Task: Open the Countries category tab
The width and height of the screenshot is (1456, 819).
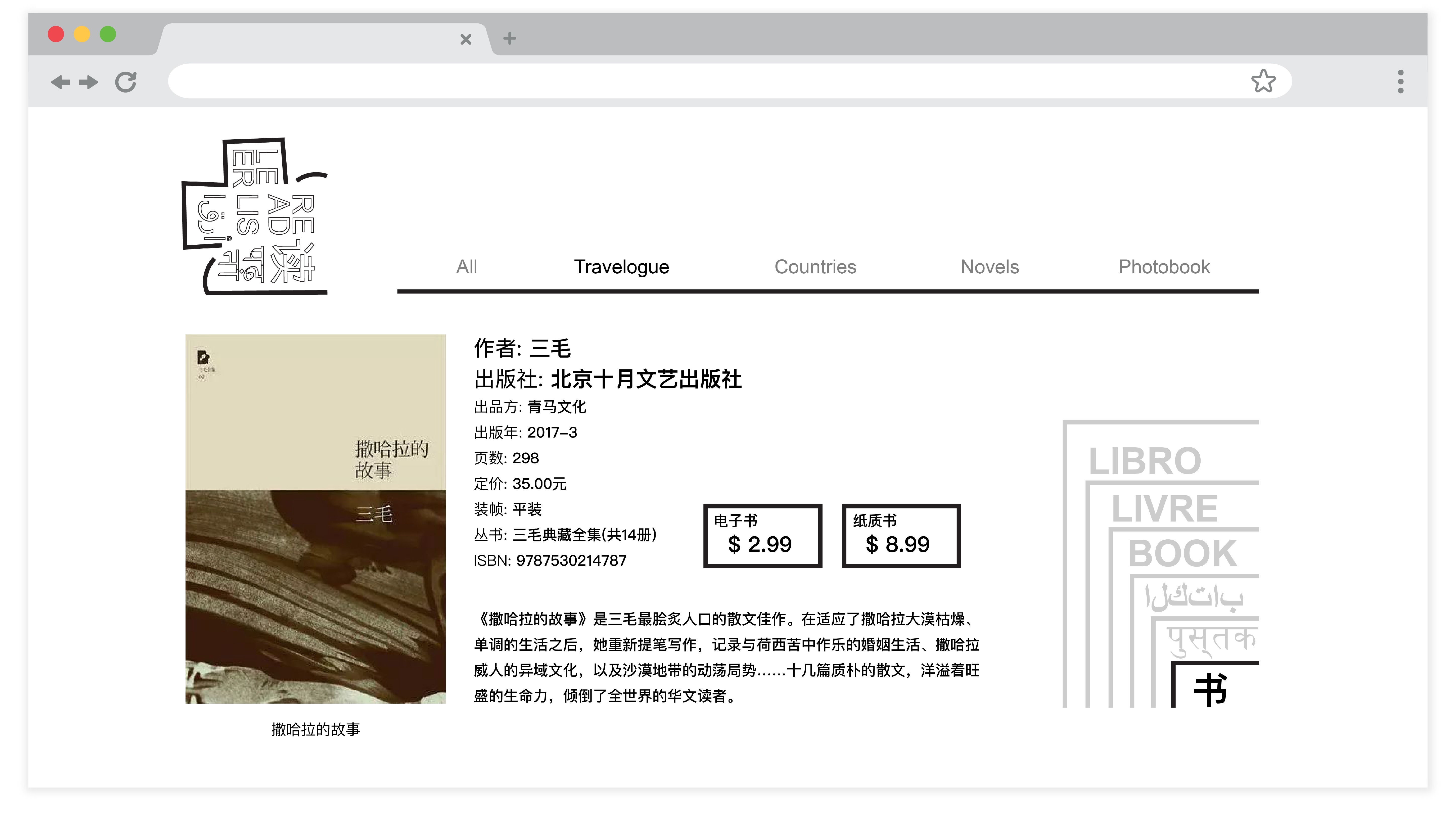Action: click(814, 267)
